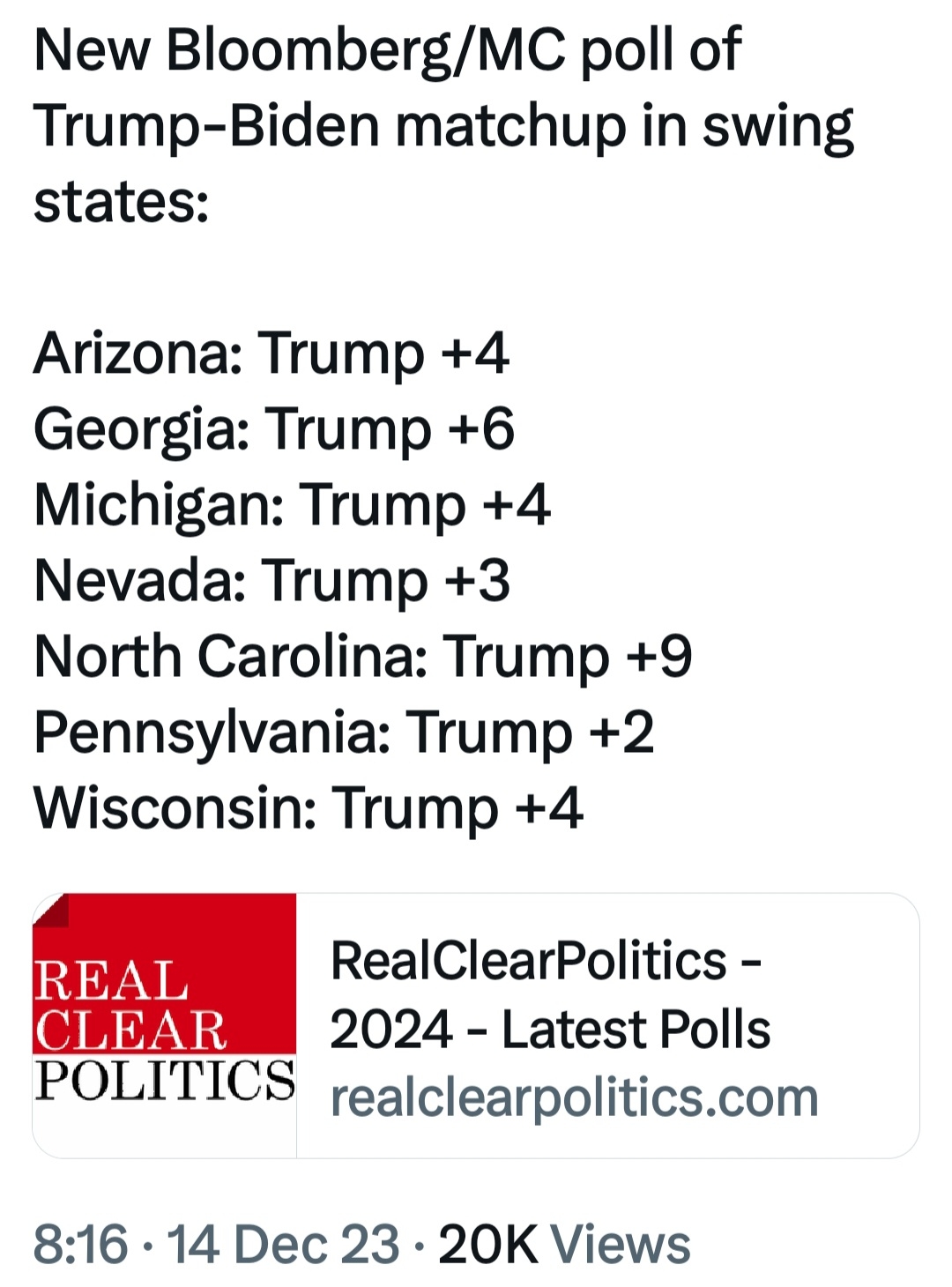Click the "Trump-Biden matchup in swing" line
Viewport: 952px width, 1287px height.
click(444, 126)
